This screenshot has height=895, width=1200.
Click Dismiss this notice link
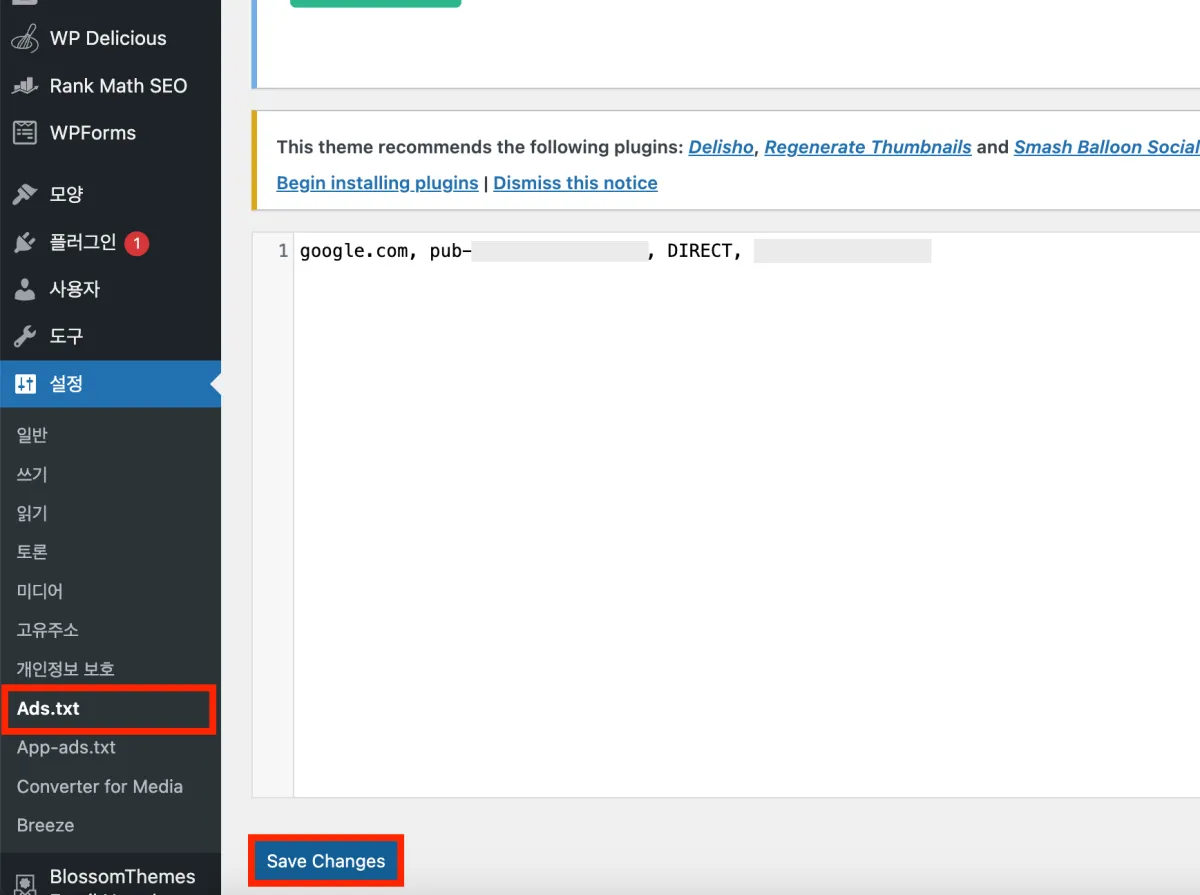click(575, 183)
